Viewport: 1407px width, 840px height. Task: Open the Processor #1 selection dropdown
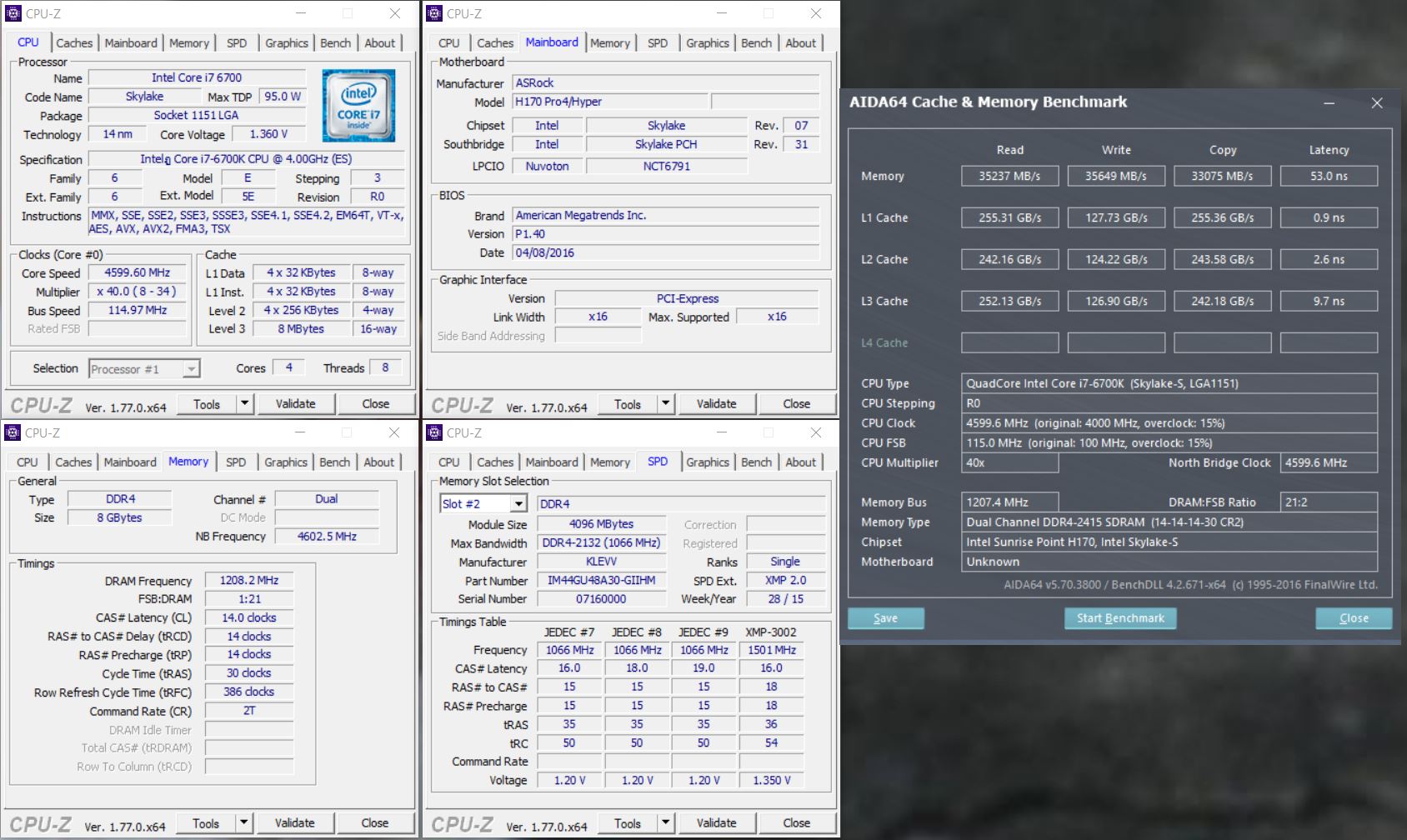point(191,368)
